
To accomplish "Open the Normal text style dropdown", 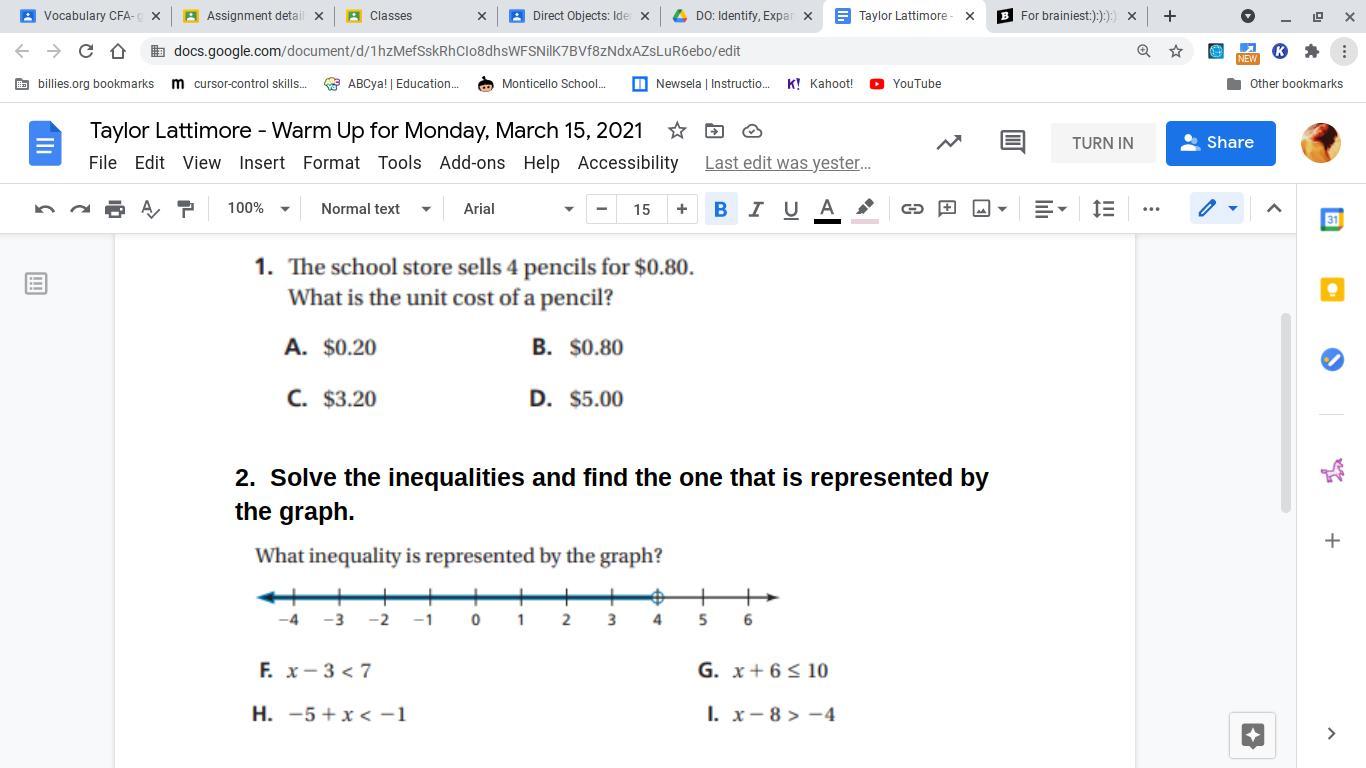I will pos(376,209).
